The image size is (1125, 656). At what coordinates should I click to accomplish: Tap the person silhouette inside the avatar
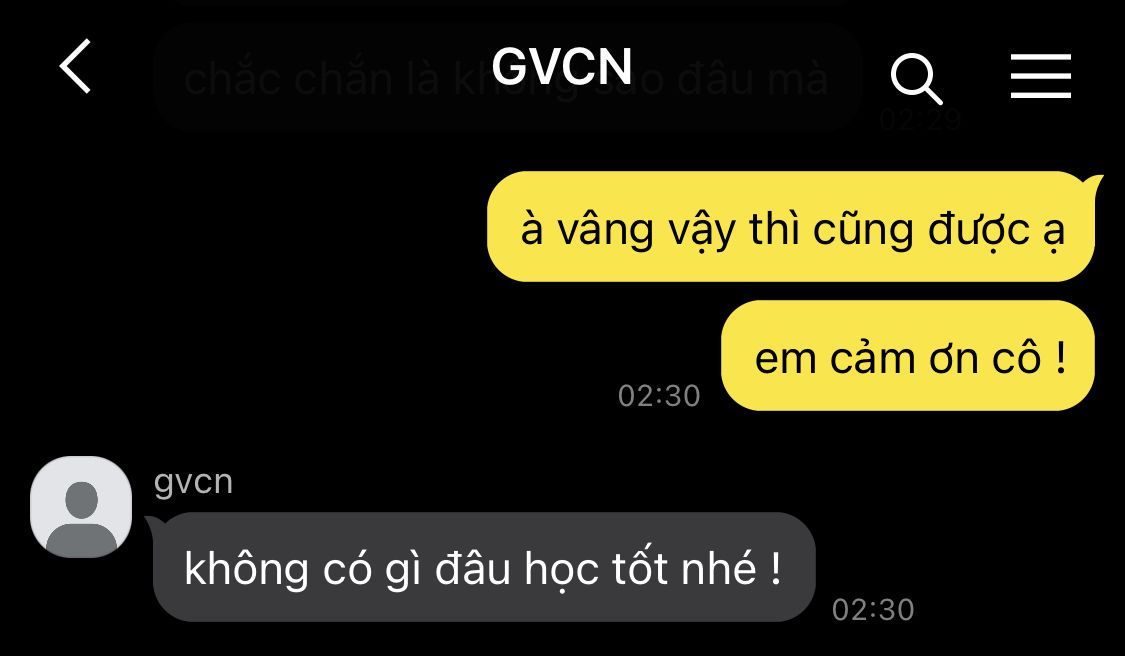(x=81, y=517)
